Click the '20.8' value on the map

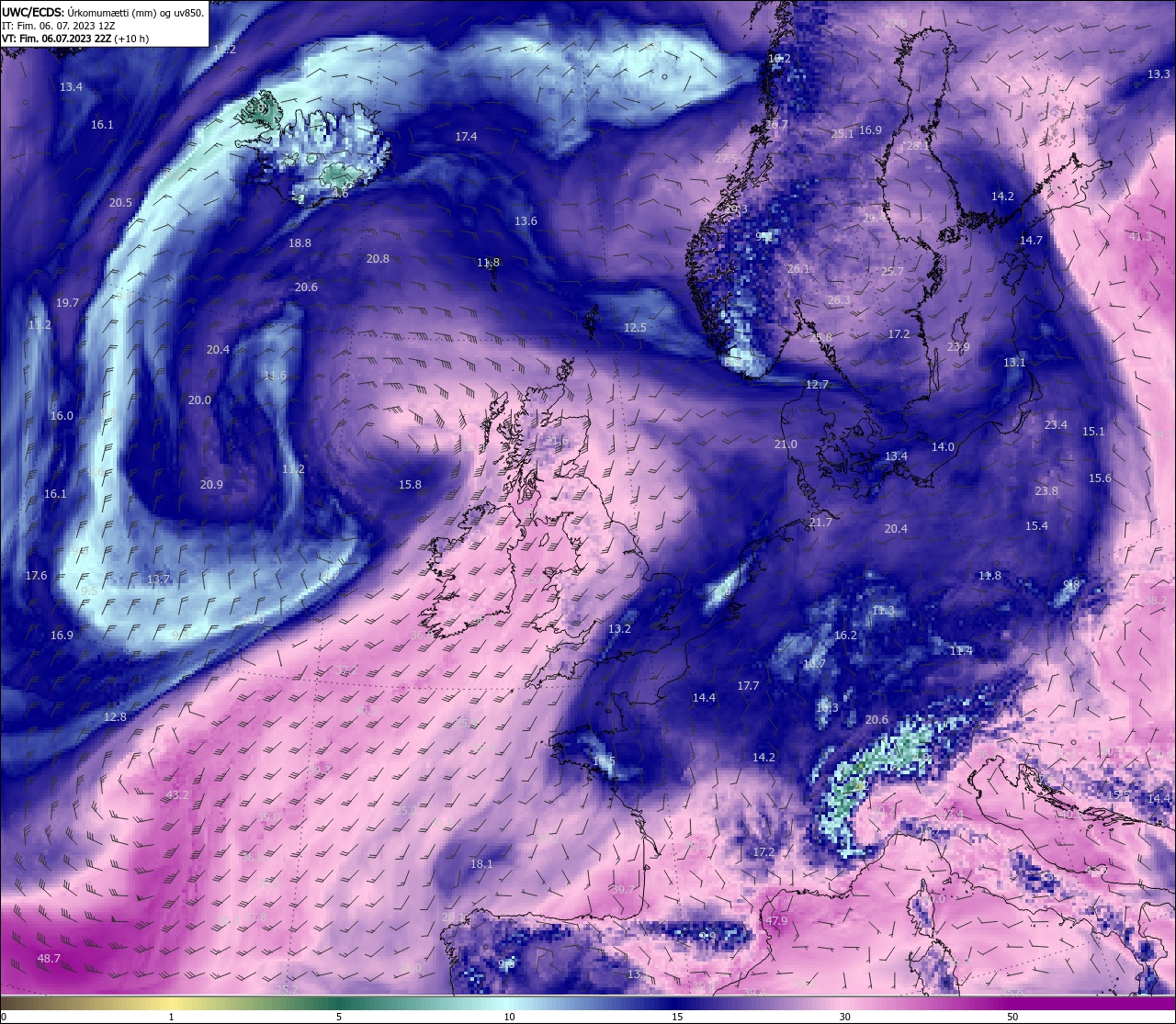[378, 259]
